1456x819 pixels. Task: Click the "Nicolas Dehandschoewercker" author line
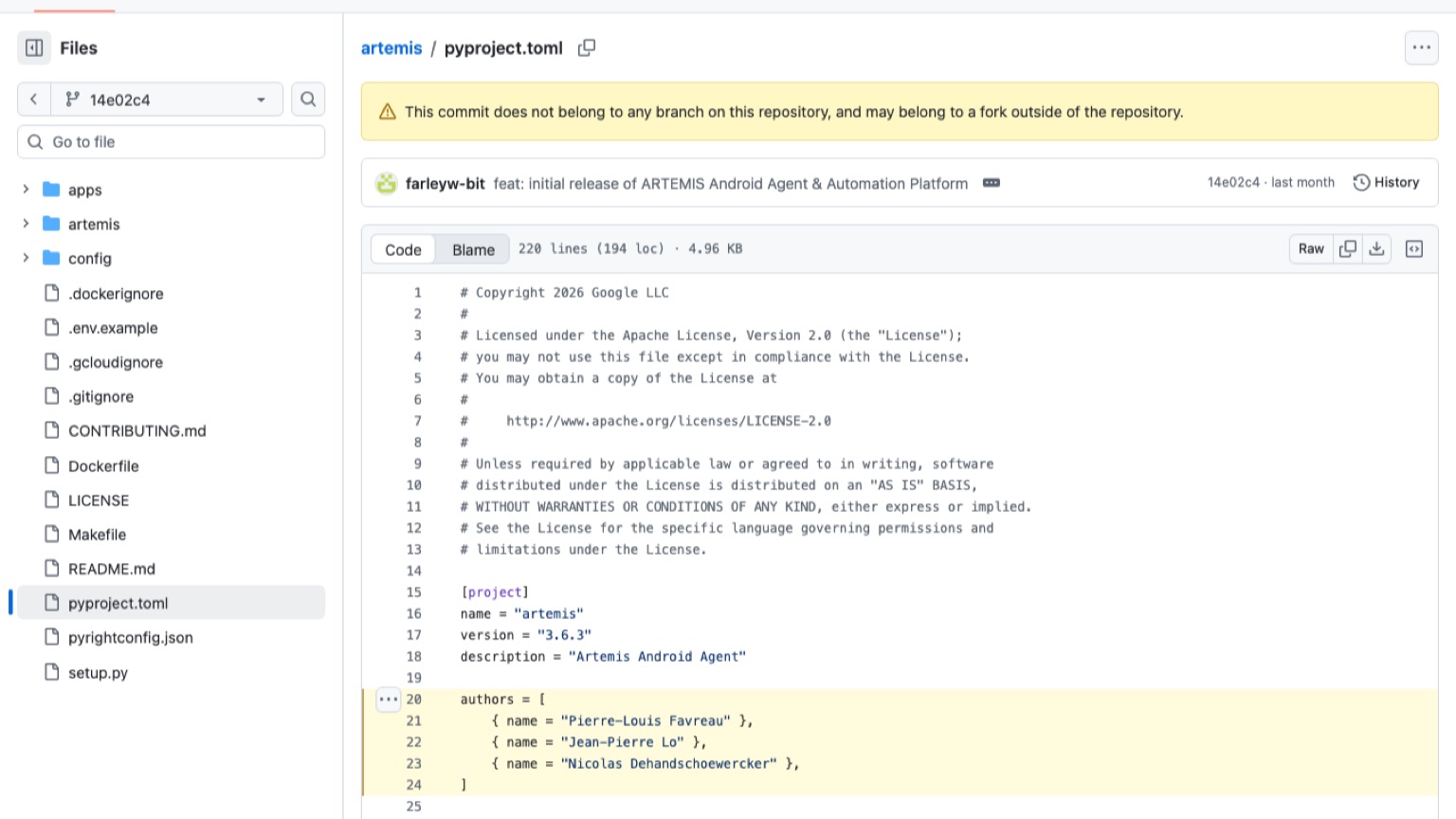point(646,764)
